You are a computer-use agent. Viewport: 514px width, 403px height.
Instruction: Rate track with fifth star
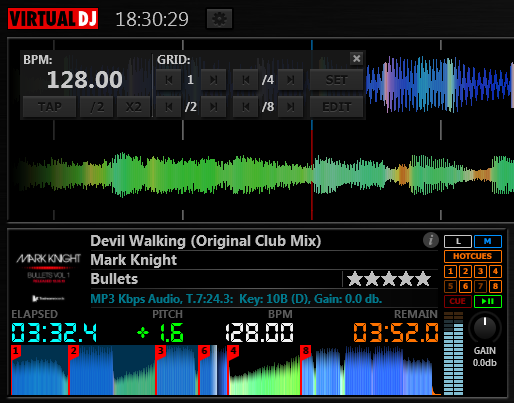[x=423, y=279]
